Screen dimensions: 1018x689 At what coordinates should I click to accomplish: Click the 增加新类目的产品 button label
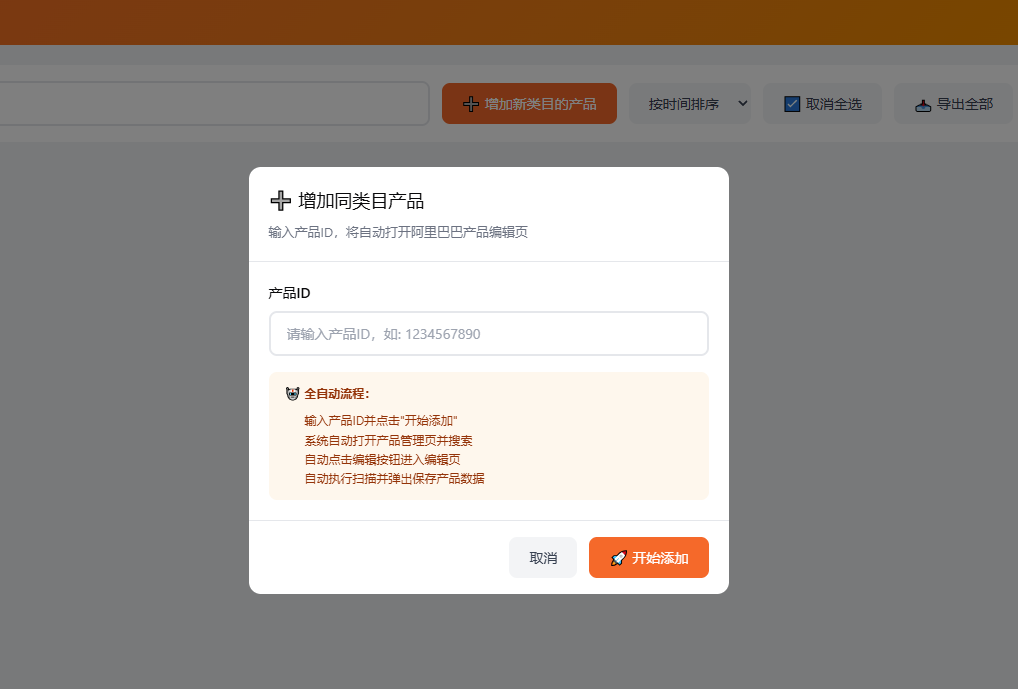point(540,104)
